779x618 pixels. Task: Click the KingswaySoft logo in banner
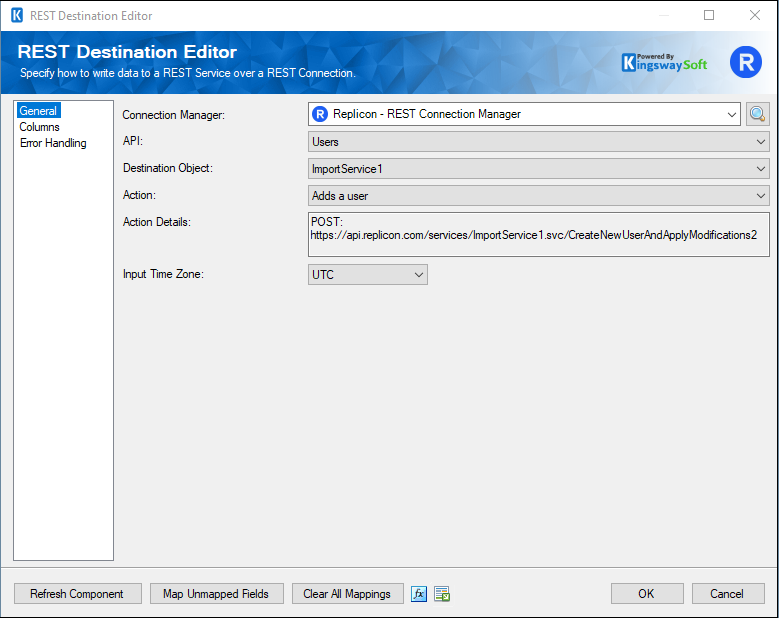[664, 63]
